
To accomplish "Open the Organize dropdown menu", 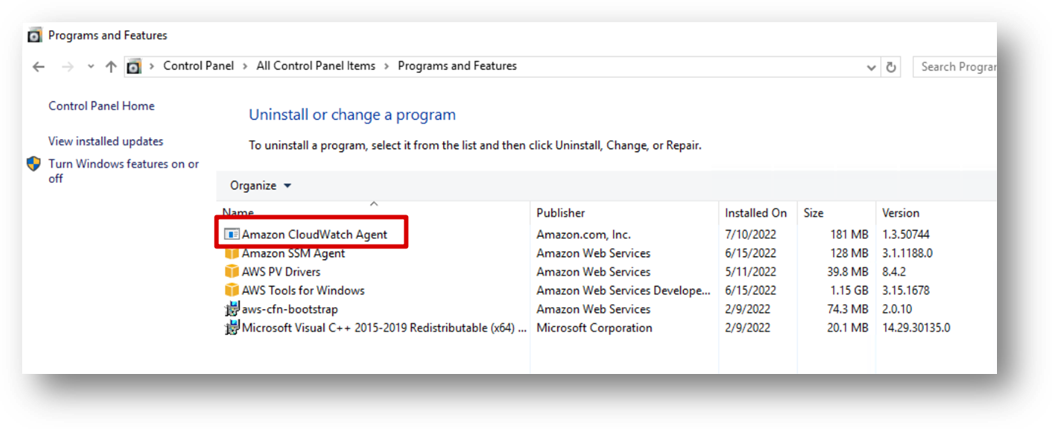I will (260, 185).
